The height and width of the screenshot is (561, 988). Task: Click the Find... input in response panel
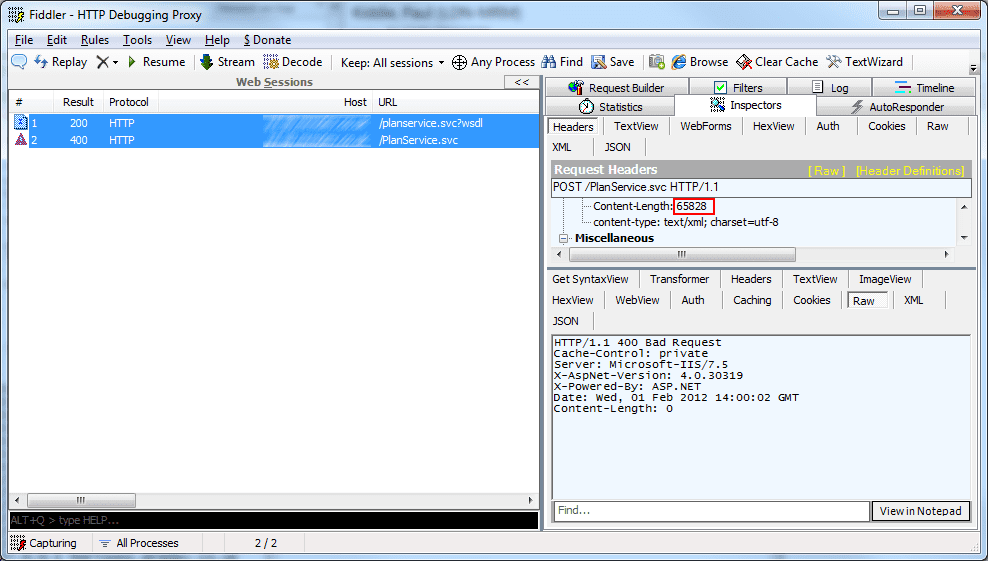[711, 511]
